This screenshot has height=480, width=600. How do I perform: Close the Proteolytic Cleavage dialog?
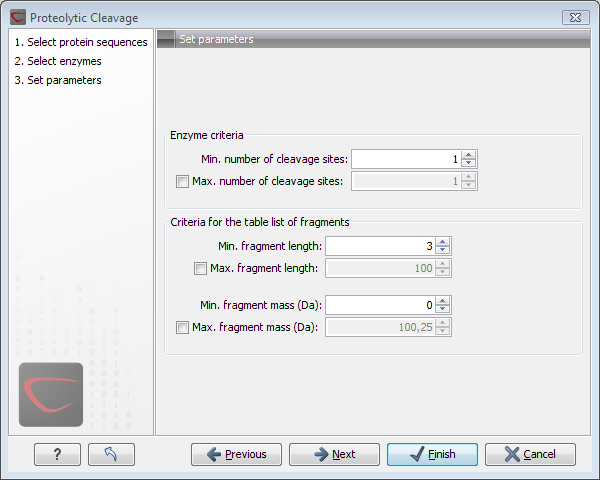coord(575,18)
